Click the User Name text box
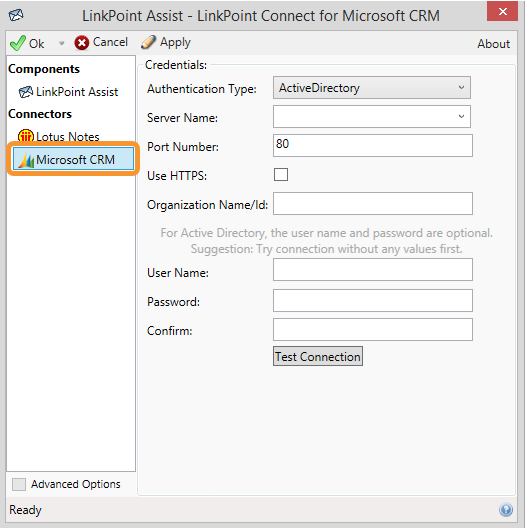525x528 pixels. click(373, 269)
